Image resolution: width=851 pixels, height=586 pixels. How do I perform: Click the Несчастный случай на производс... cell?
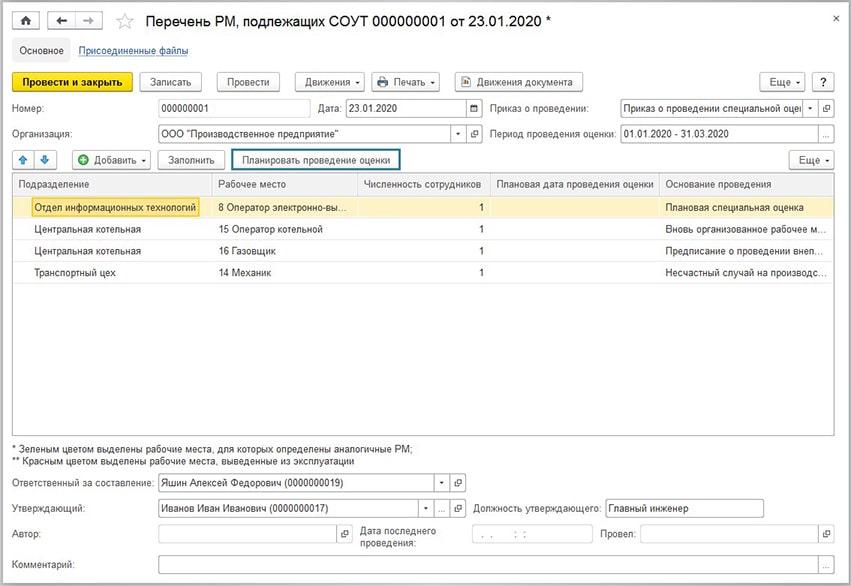point(746,273)
